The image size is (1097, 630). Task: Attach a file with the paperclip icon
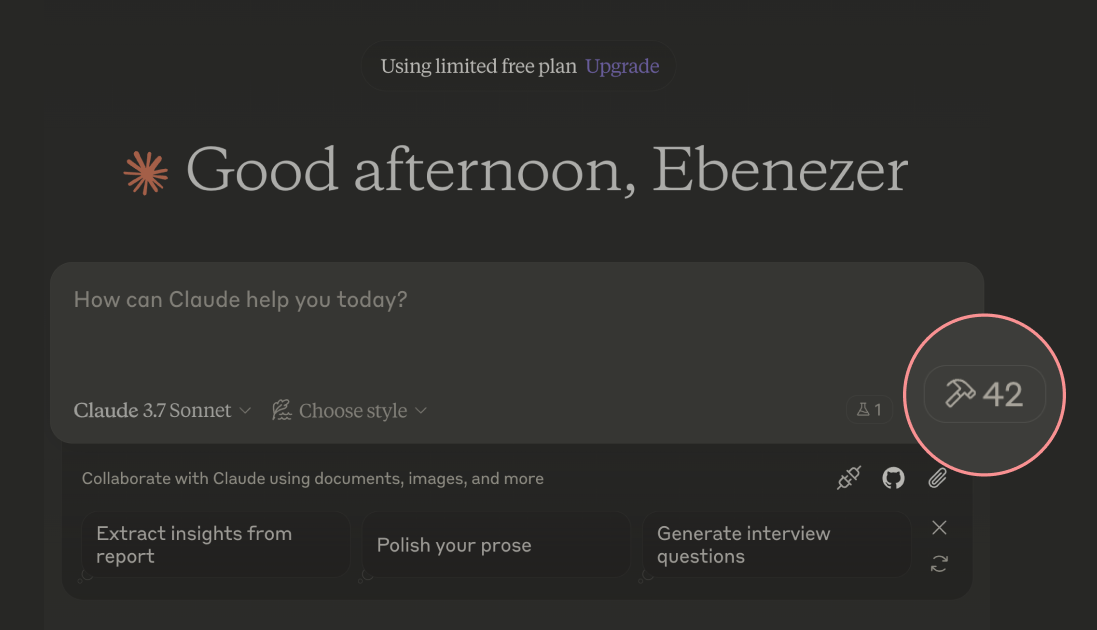[x=937, y=478]
